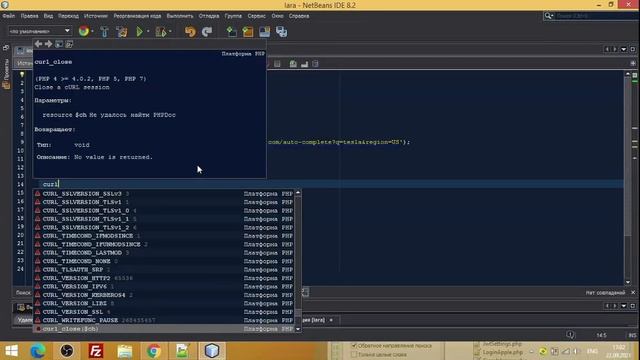Select CURL_VERSION_HTTP2 completion item
Viewport: 640px width, 360px height.
[x=164, y=278]
